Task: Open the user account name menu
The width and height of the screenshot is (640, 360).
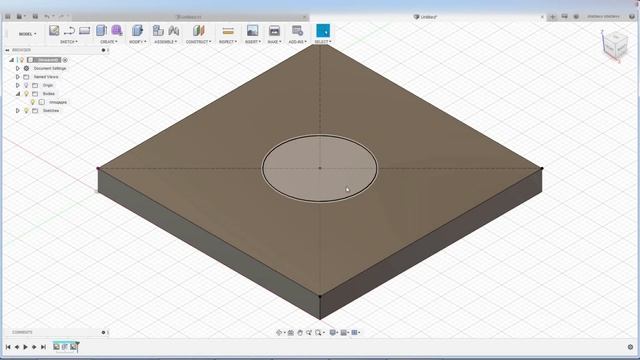Action: click(x=604, y=16)
